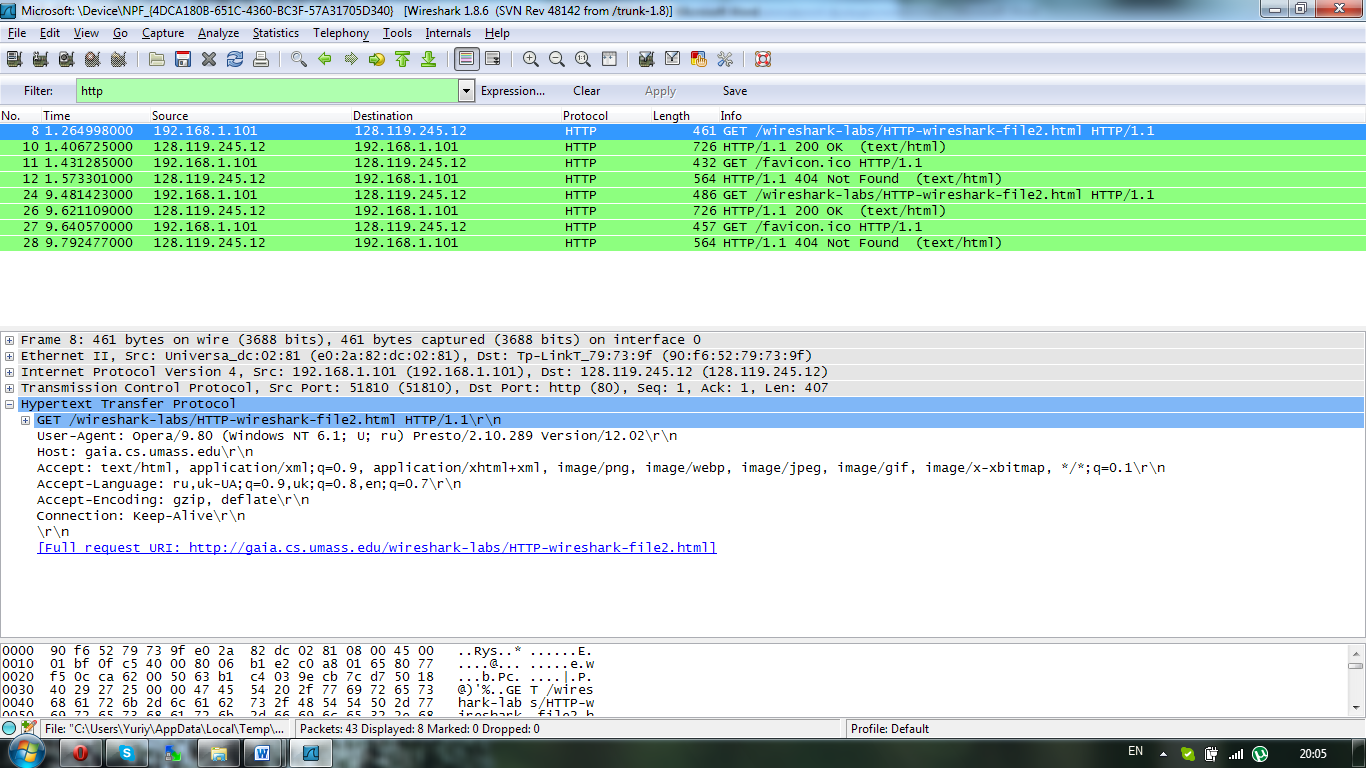Go to specific packet number icon
Screen dimensions: 1366x768
[x=377, y=59]
